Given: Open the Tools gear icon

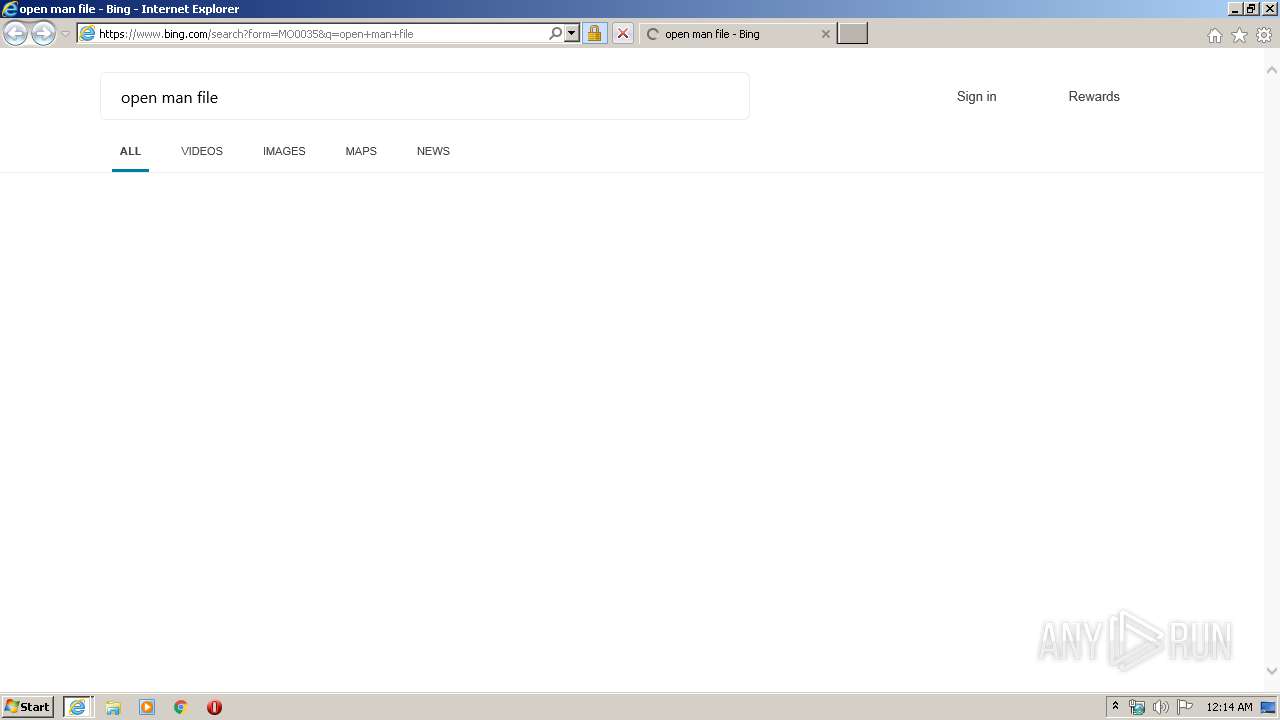Looking at the screenshot, I should [1264, 35].
